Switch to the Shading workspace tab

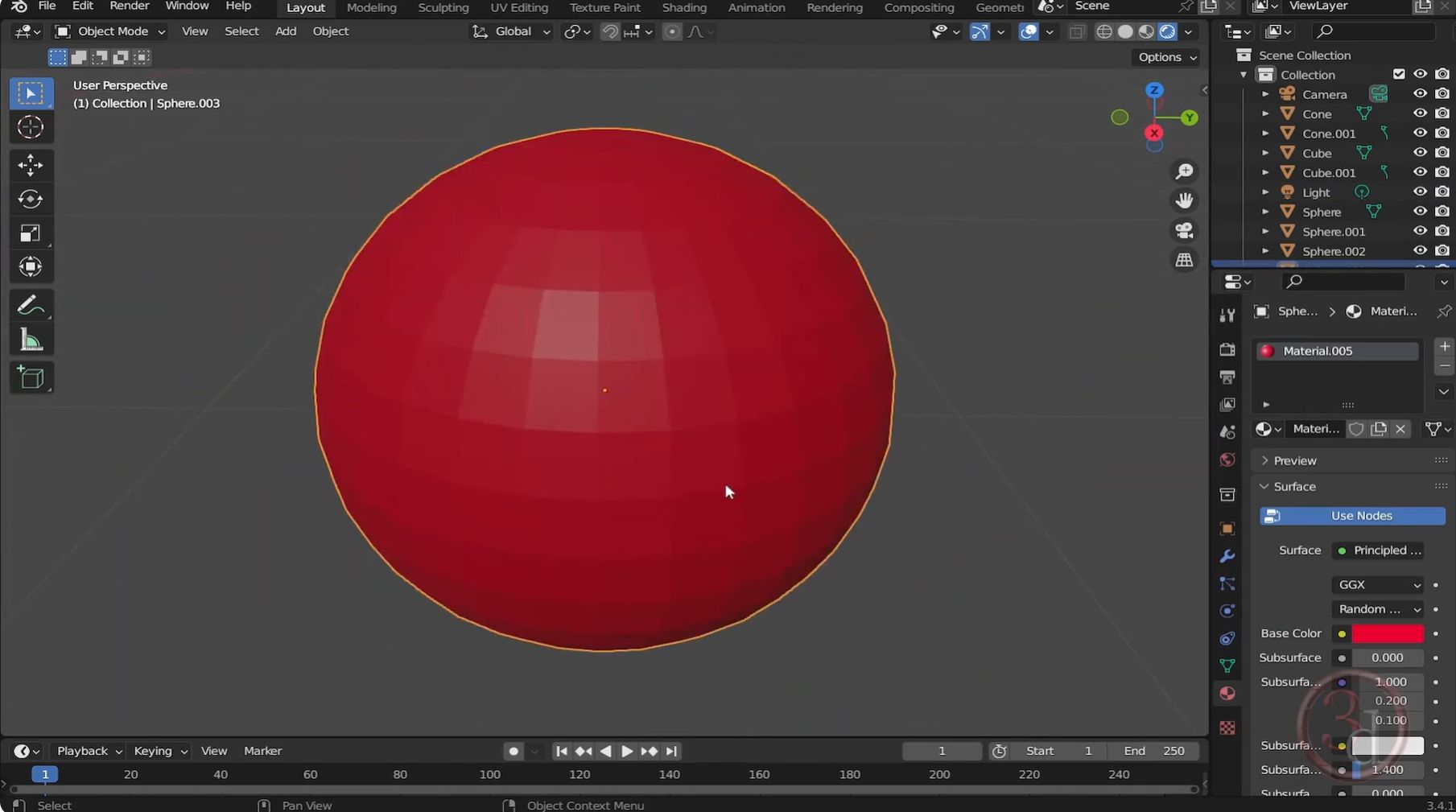tap(683, 7)
